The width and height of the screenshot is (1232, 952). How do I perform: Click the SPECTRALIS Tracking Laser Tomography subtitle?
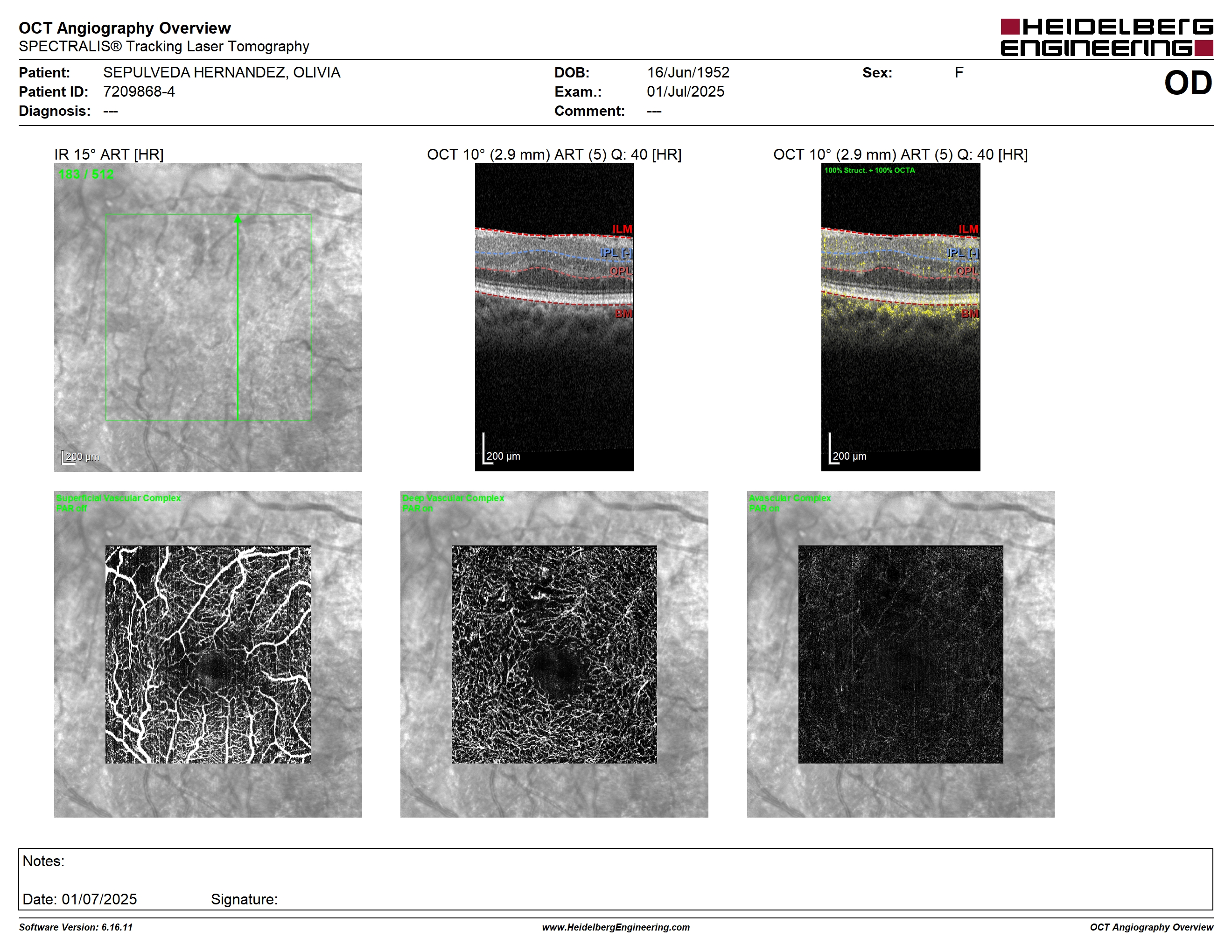(164, 46)
